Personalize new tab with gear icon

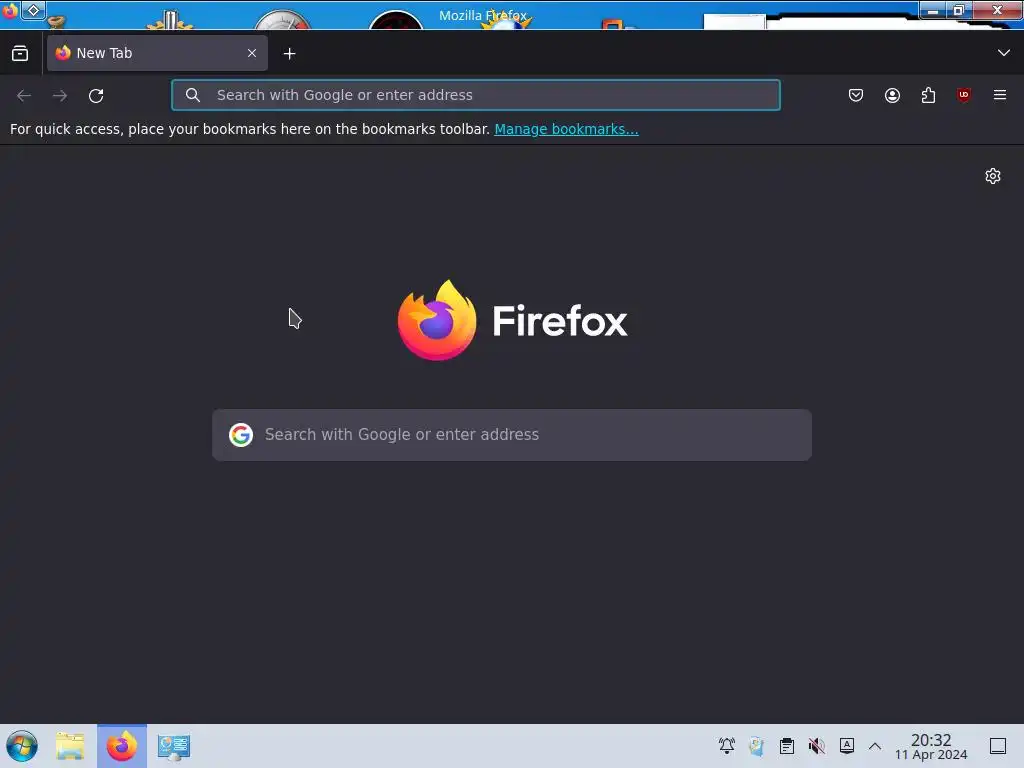(x=993, y=176)
